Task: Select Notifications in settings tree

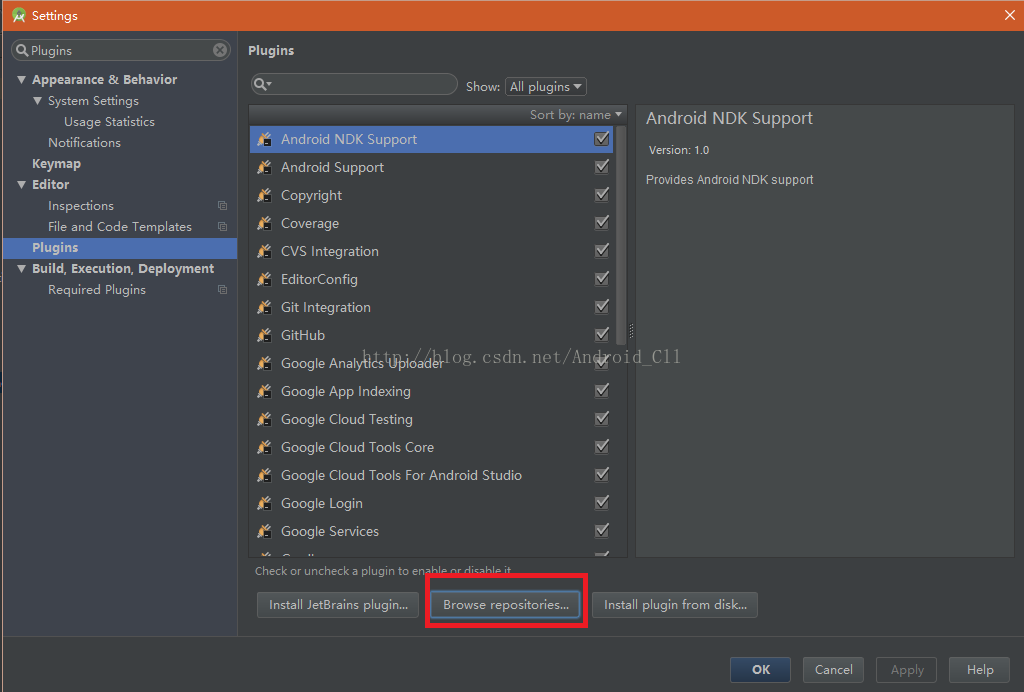Action: click(x=84, y=142)
